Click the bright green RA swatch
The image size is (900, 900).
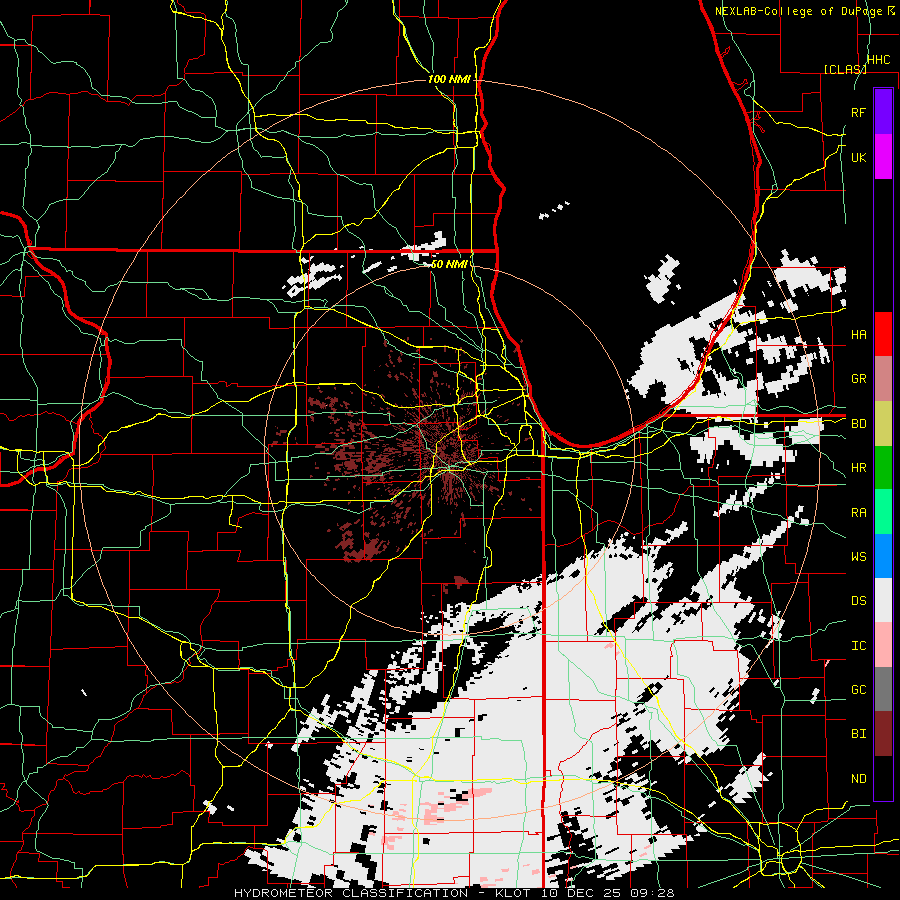click(x=883, y=511)
